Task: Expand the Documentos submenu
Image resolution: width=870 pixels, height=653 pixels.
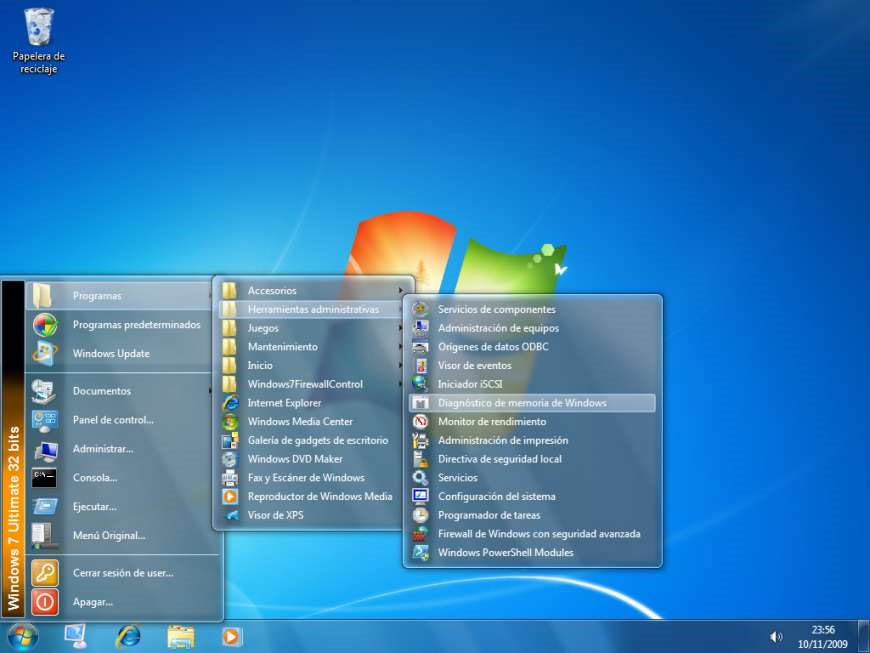Action: 102,391
